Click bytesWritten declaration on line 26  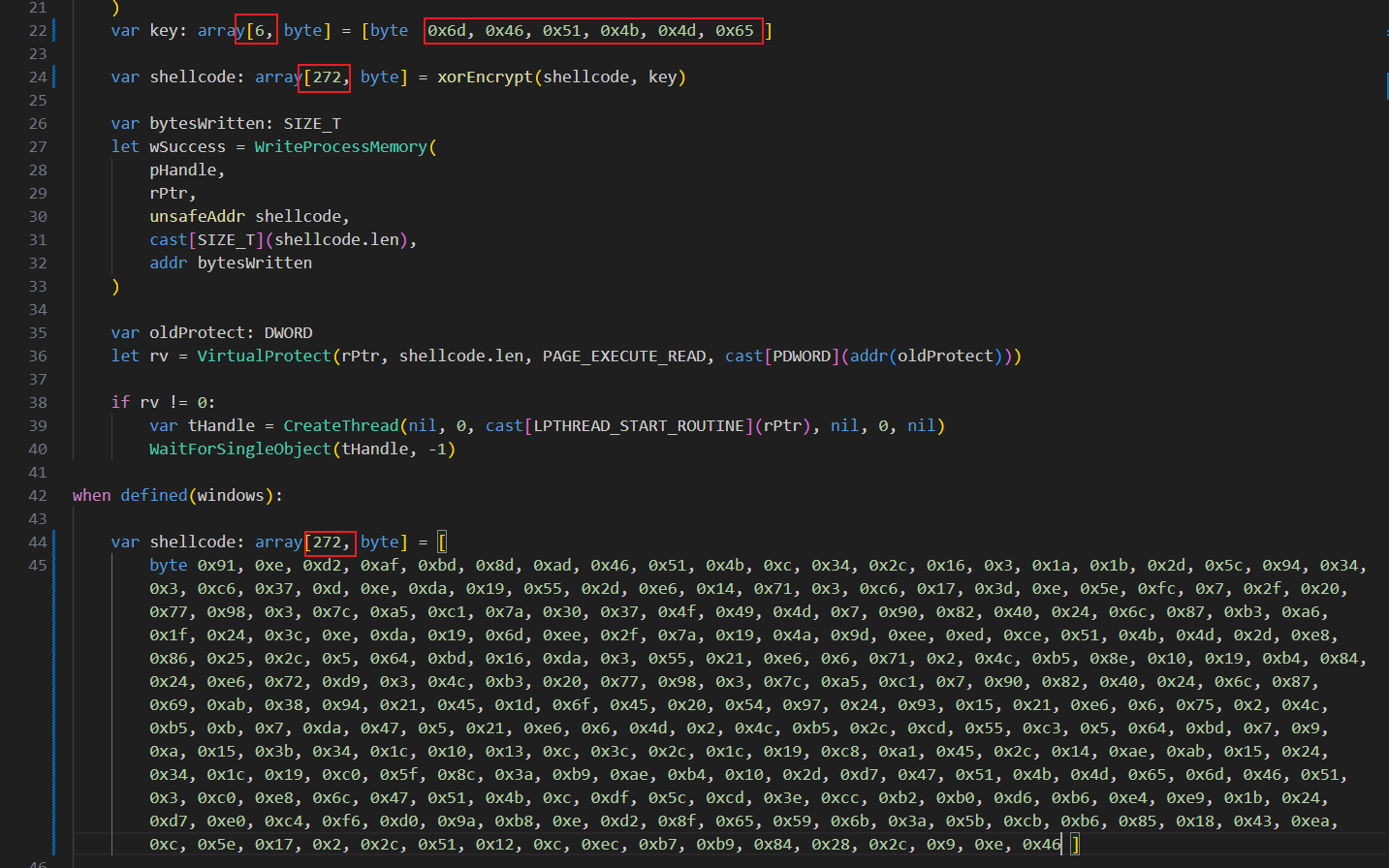coord(206,124)
